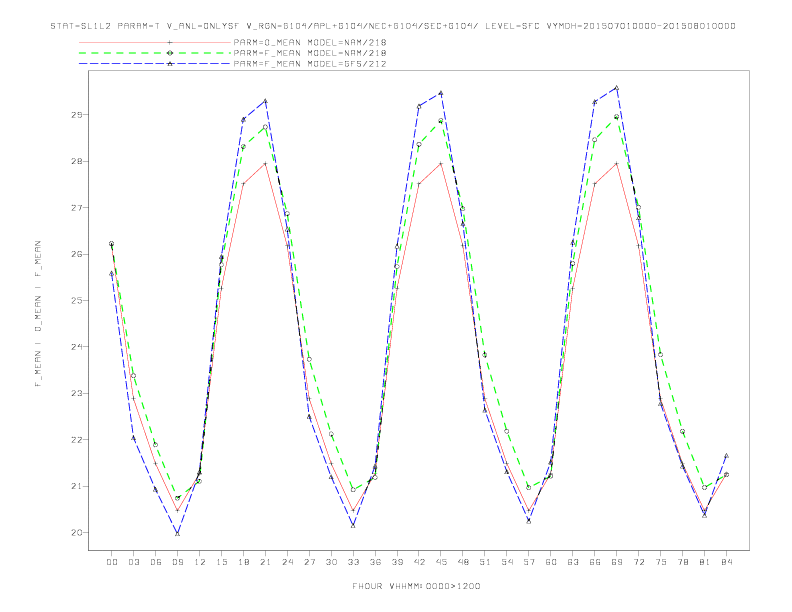The image size is (792, 612).
Task: Click x-axis tick label 48
Action: tap(463, 562)
